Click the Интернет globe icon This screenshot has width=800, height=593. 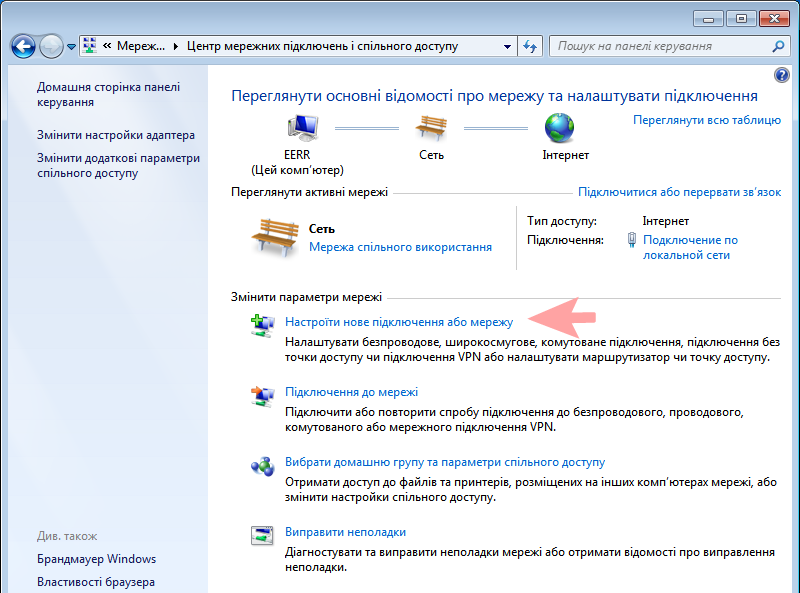(560, 127)
